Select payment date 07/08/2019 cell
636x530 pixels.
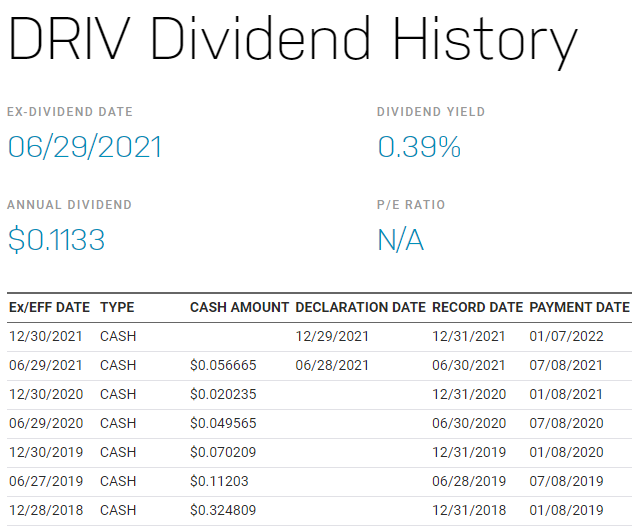point(566,481)
